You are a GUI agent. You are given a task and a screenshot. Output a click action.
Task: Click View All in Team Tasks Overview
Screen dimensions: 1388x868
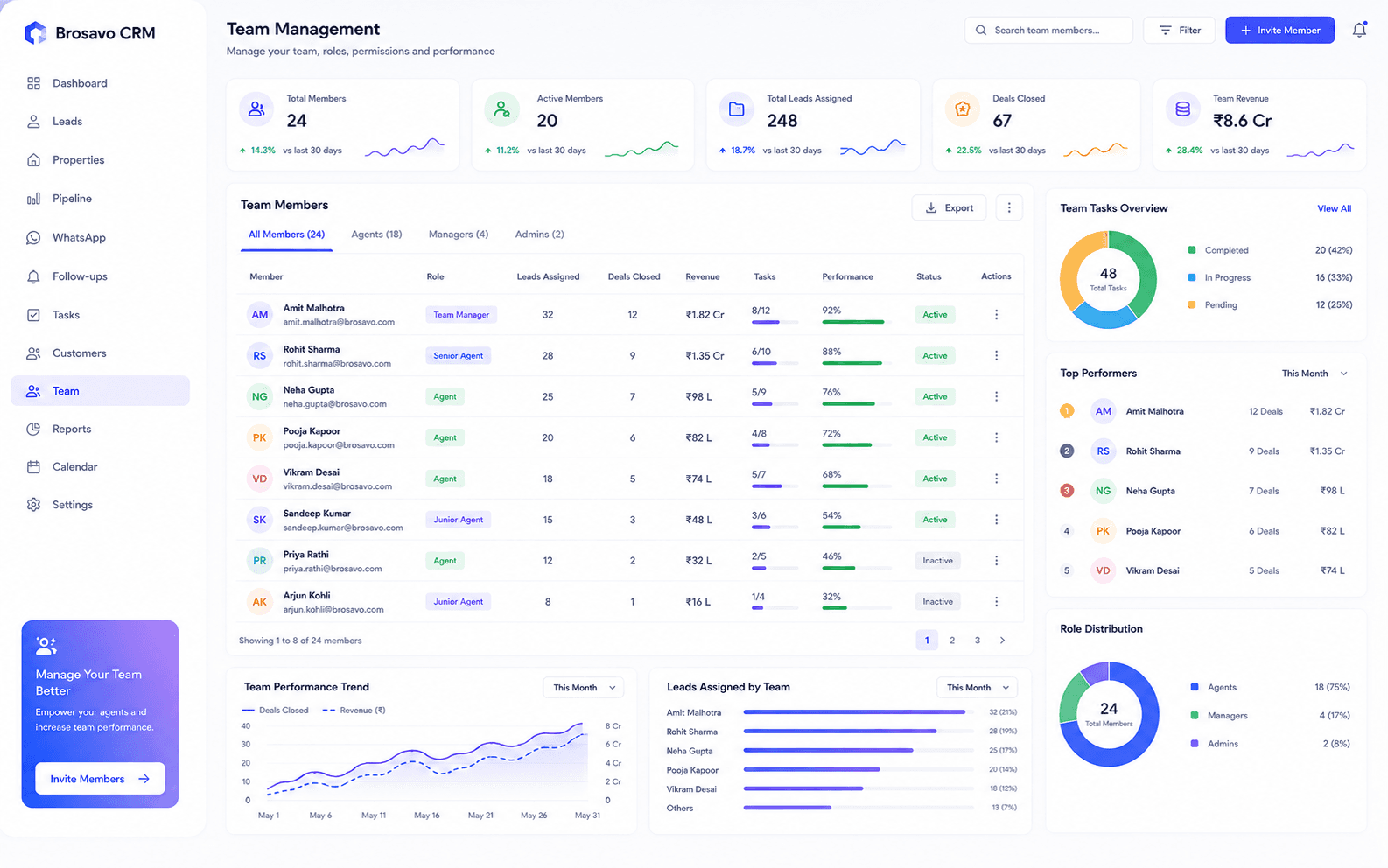coord(1334,208)
